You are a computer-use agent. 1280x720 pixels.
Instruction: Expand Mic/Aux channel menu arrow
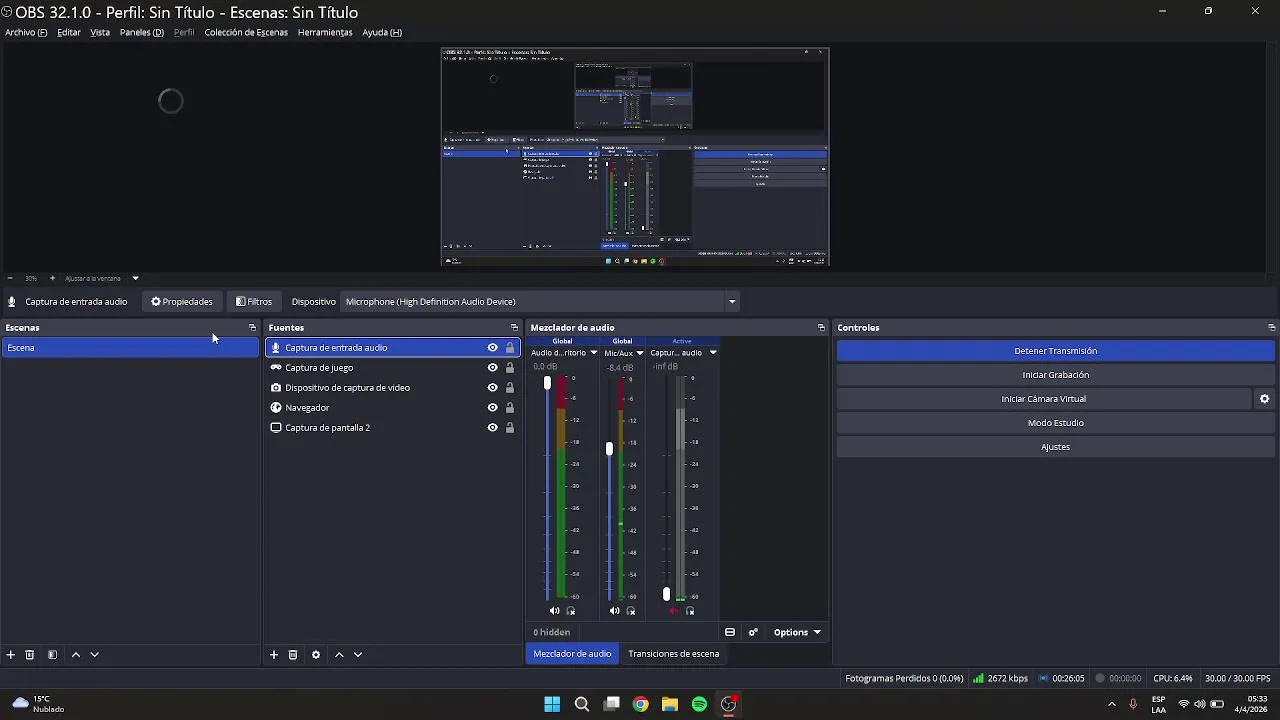[x=639, y=353]
